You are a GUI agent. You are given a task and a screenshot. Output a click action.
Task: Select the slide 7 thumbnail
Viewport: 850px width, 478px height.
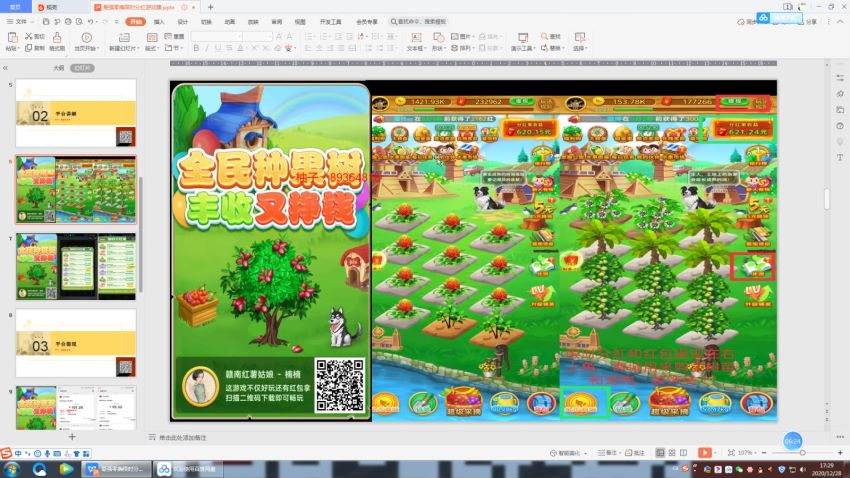click(x=76, y=266)
